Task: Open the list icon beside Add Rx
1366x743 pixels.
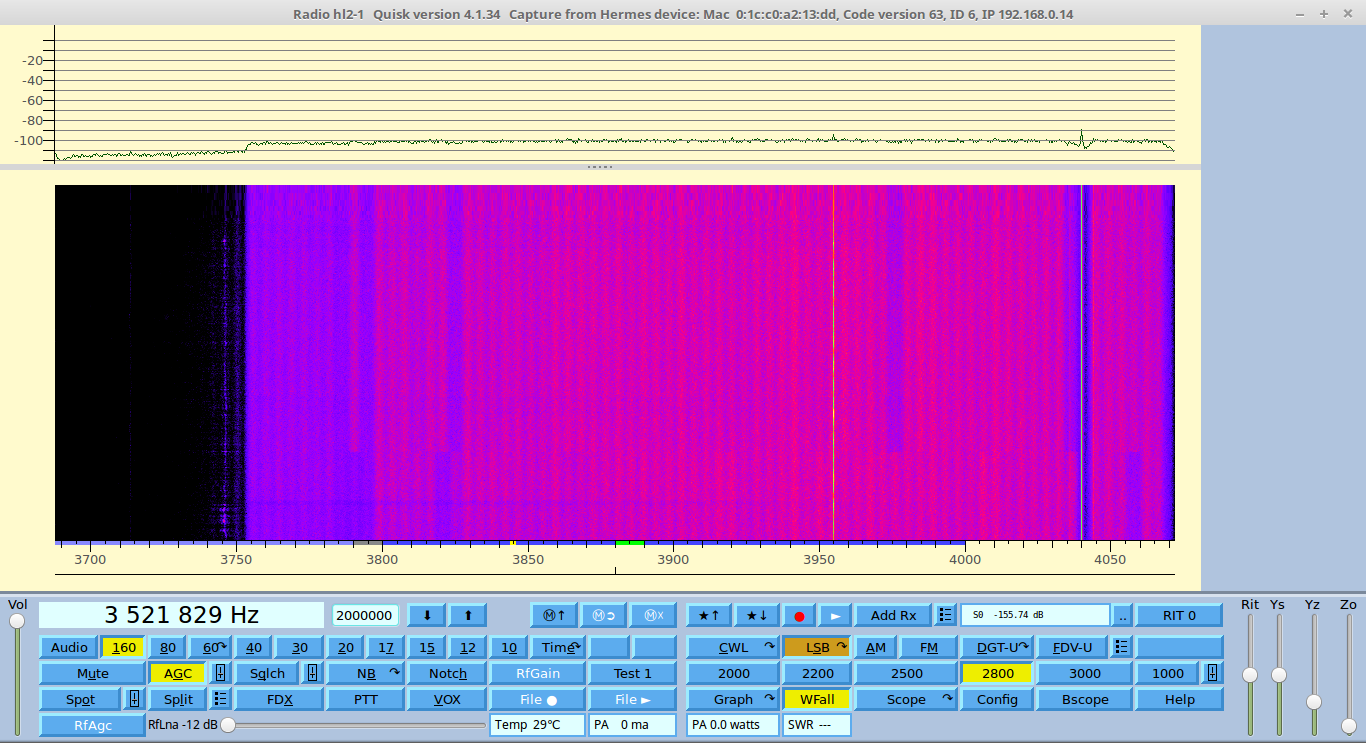Action: 945,615
